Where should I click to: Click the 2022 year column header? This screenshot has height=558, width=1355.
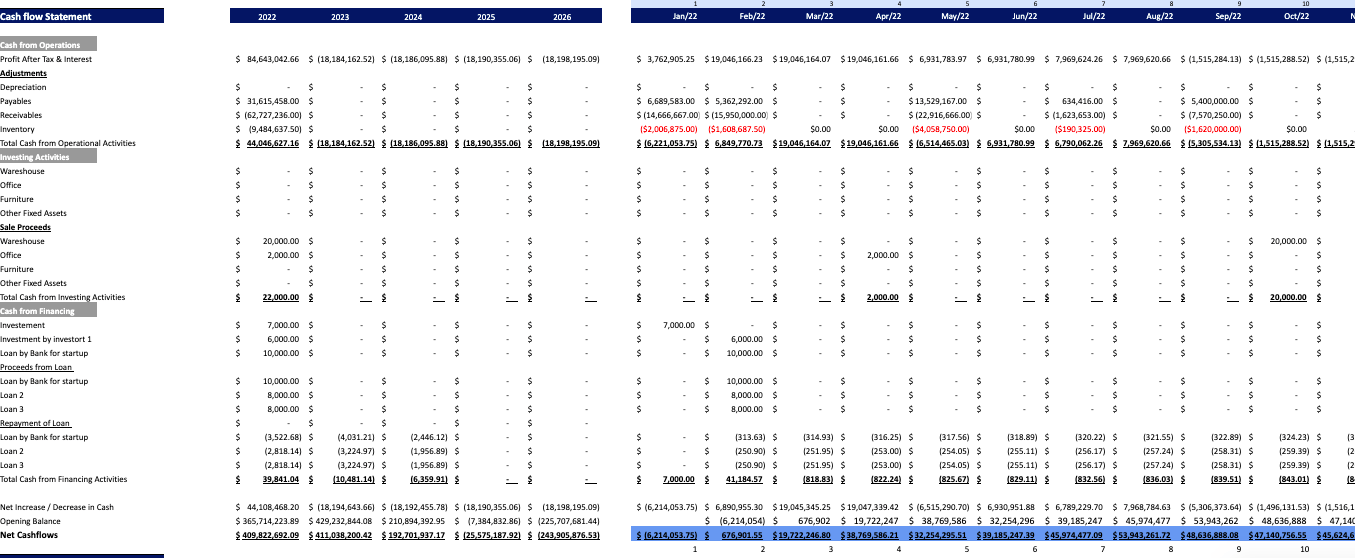tap(267, 17)
